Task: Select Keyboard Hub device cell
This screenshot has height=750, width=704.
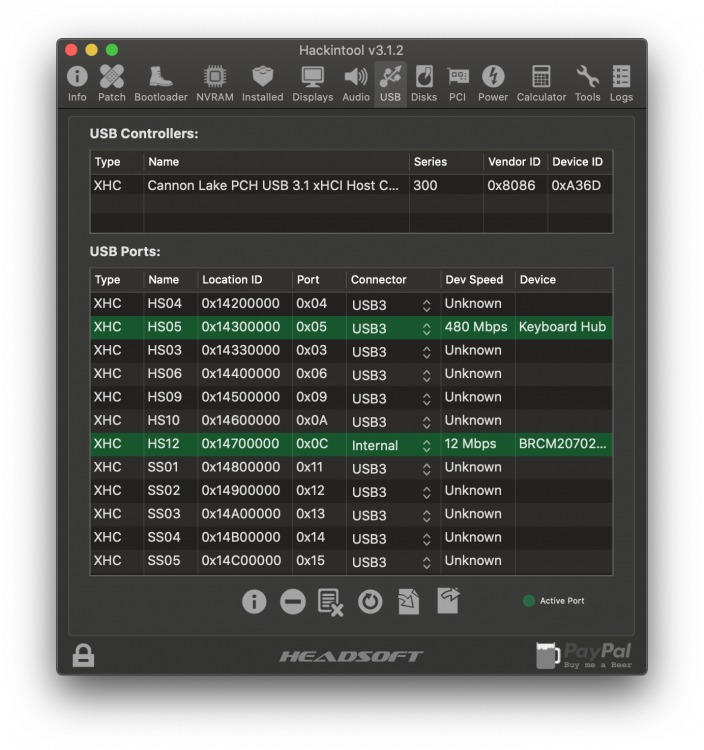Action: [562, 327]
